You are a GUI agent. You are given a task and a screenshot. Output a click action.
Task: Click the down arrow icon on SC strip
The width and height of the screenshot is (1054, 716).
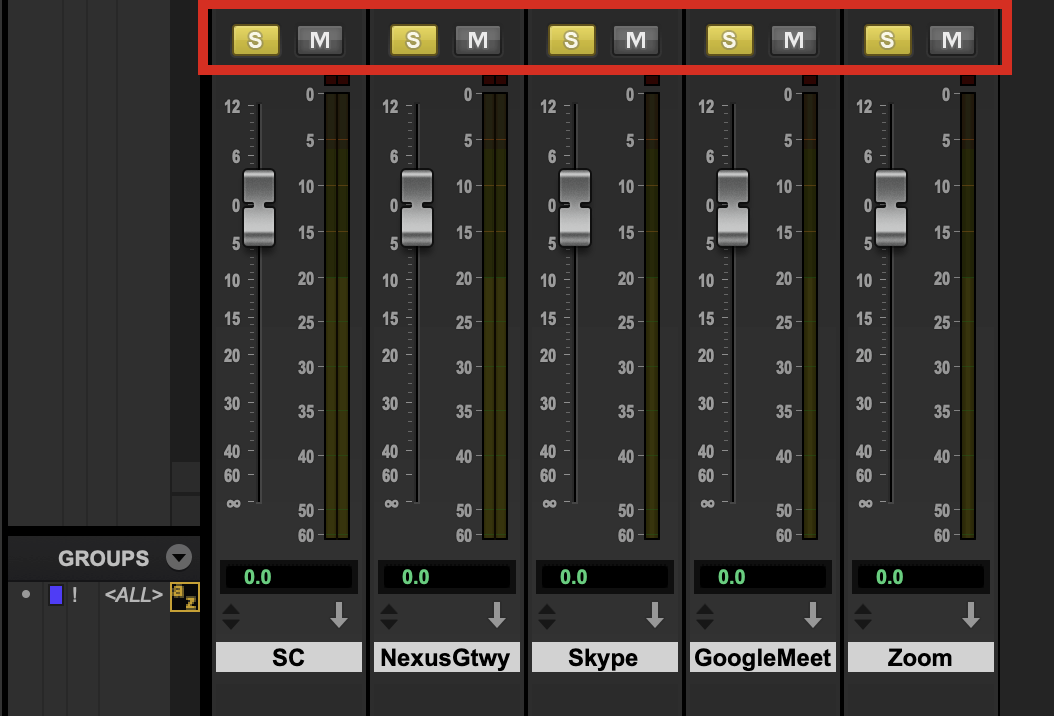pos(339,616)
